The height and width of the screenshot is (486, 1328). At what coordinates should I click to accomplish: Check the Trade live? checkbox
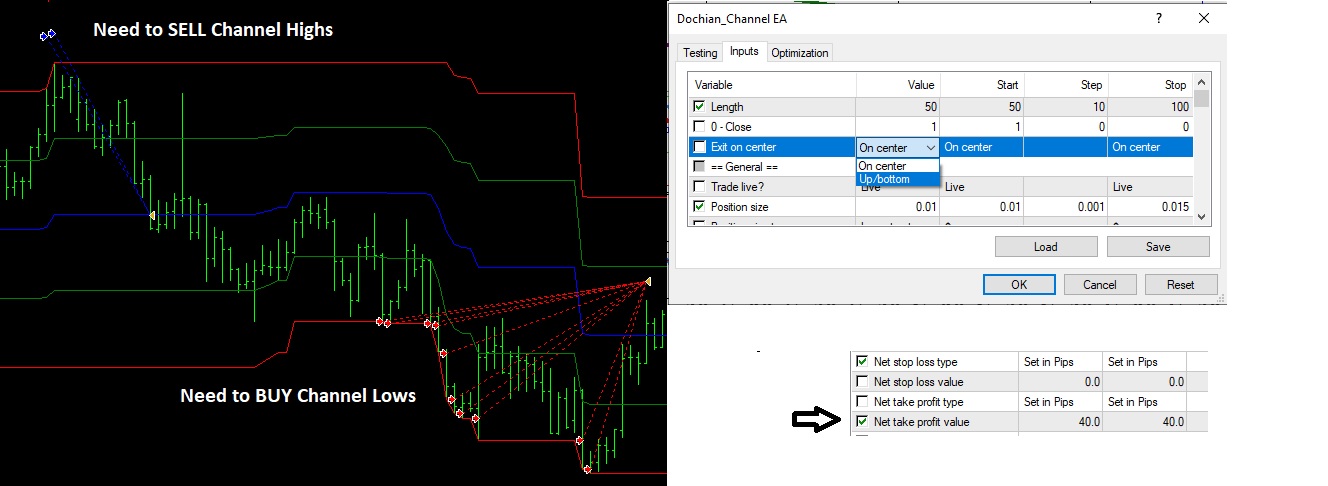coord(699,187)
